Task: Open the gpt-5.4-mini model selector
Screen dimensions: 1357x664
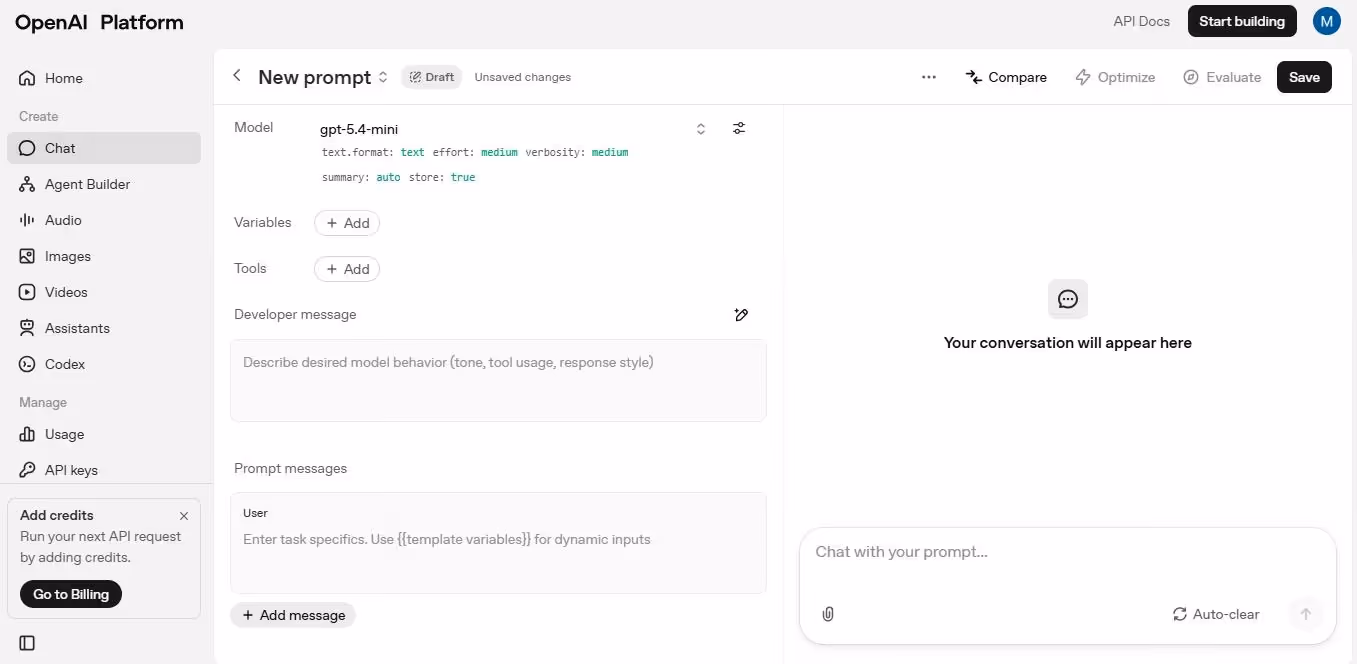Action: tap(514, 129)
